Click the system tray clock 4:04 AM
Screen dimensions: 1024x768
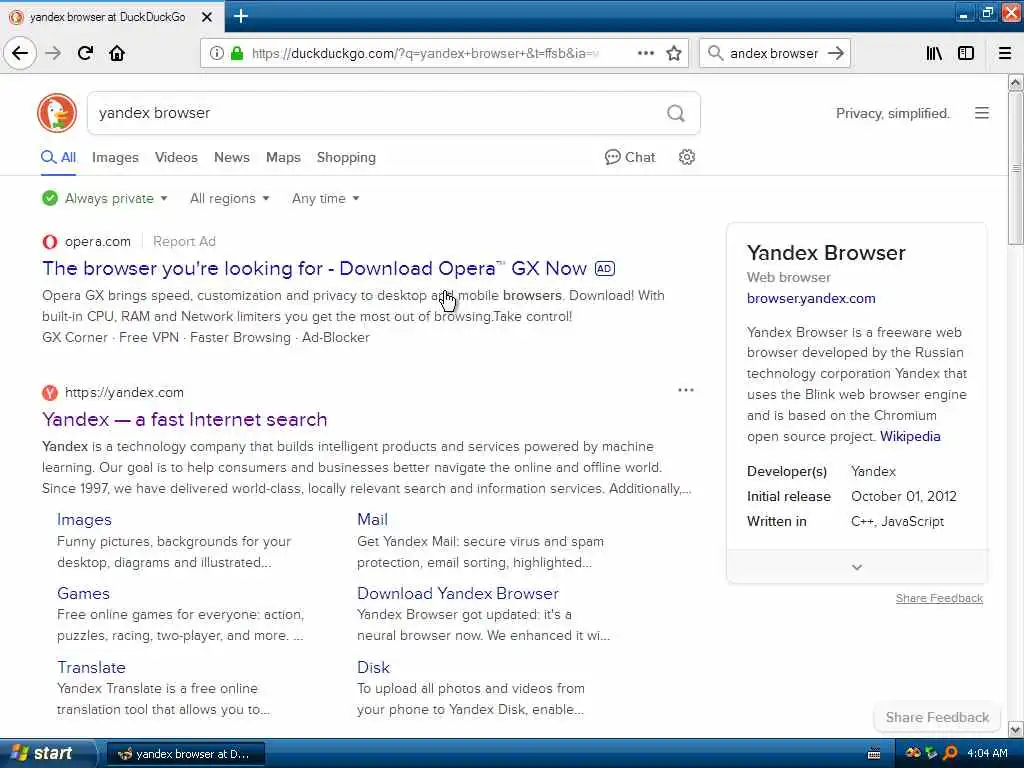pyautogui.click(x=987, y=754)
